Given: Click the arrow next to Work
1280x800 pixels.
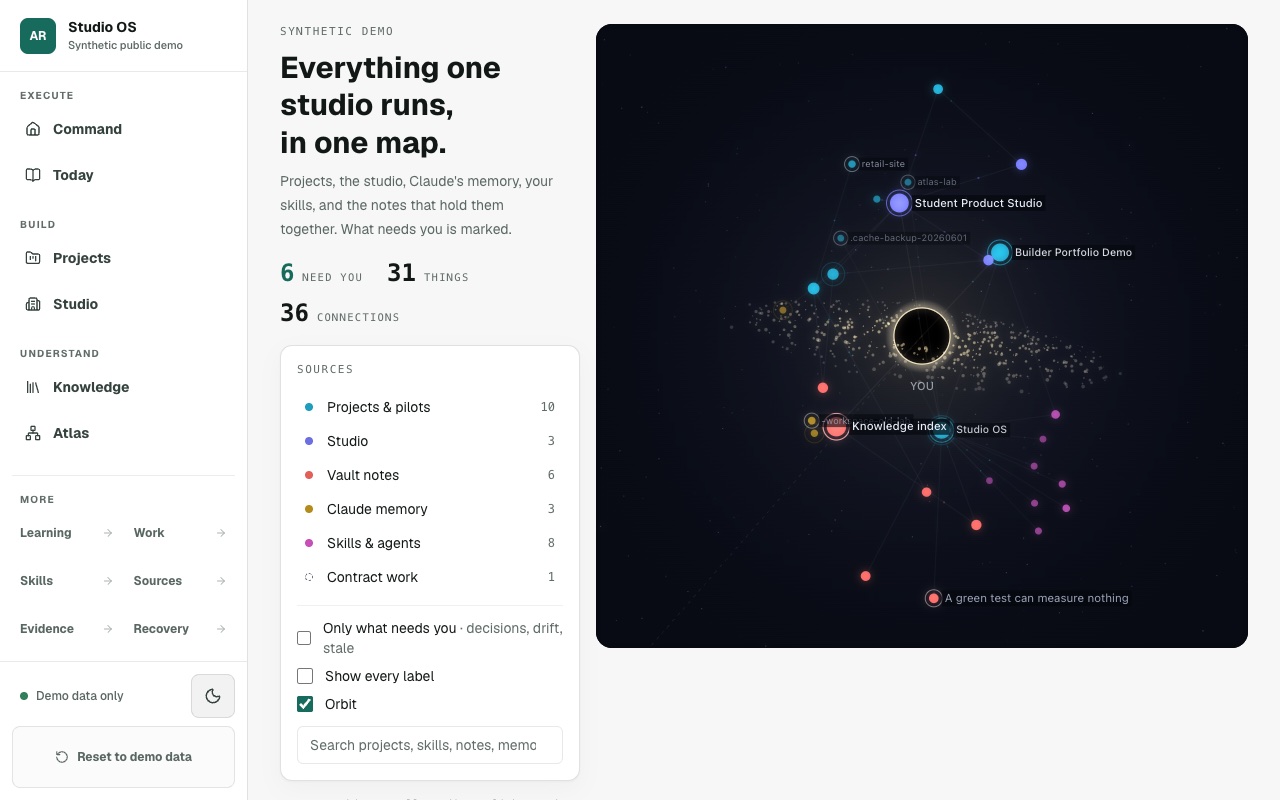Looking at the screenshot, I should tap(221, 533).
